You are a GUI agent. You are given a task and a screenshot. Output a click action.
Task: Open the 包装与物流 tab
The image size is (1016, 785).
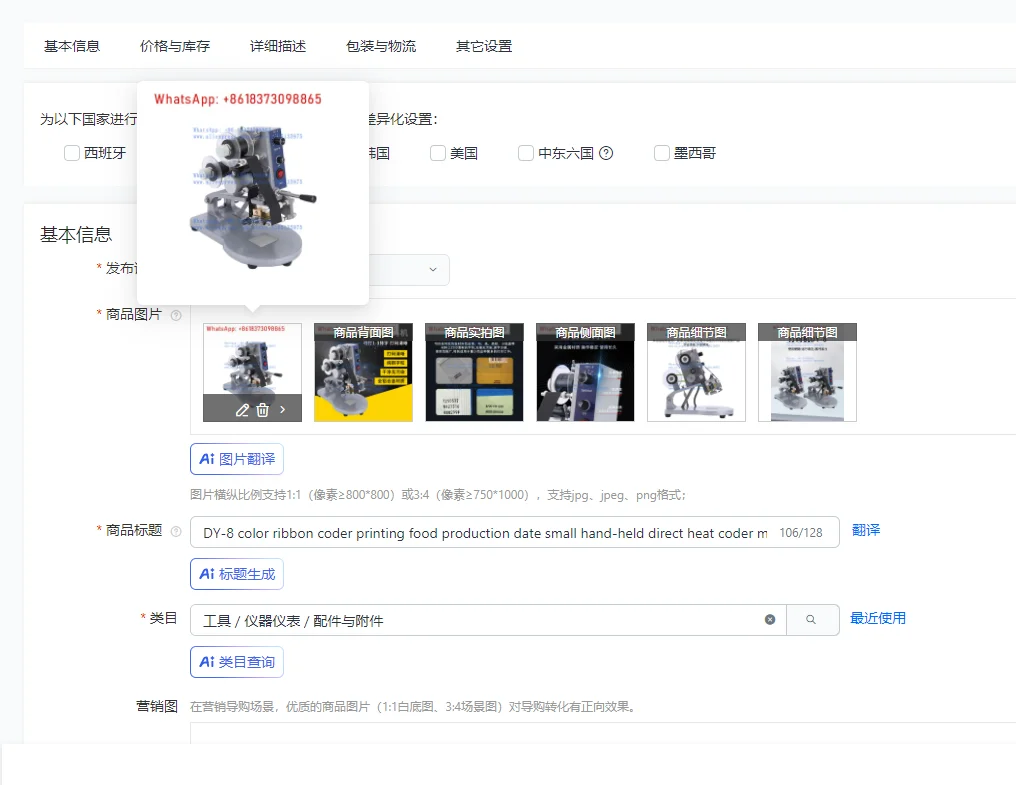coord(381,46)
